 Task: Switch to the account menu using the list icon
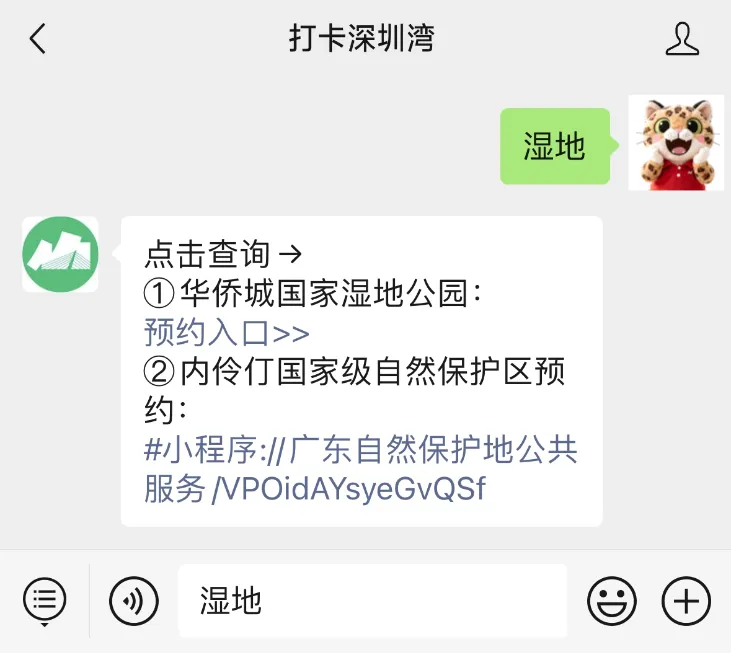45,599
